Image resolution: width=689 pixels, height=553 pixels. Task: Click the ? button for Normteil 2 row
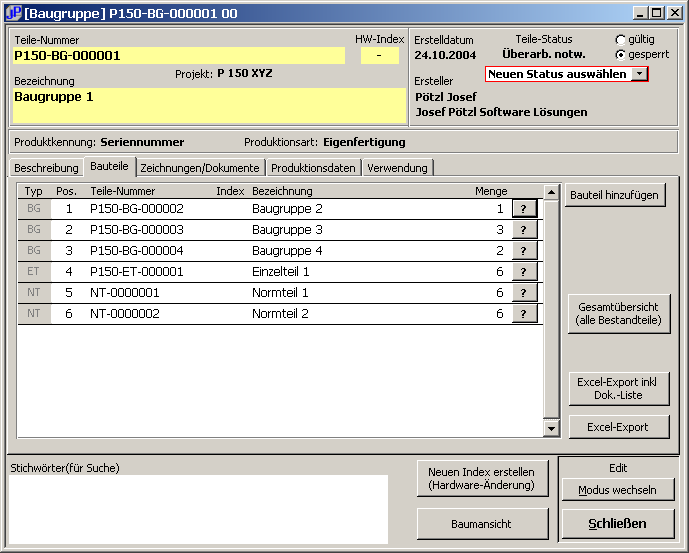tap(524, 314)
